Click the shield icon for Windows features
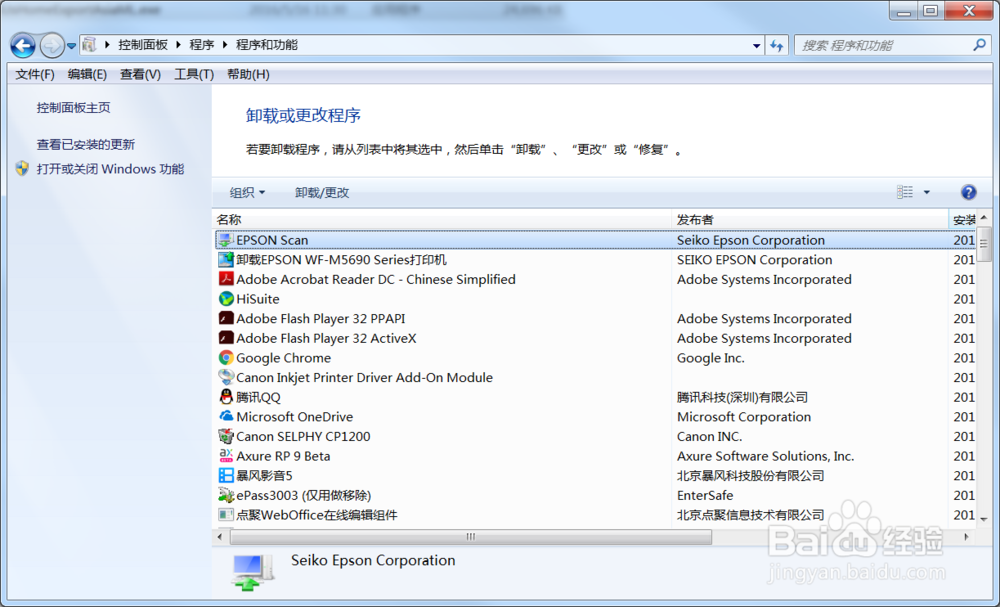 tap(22, 169)
